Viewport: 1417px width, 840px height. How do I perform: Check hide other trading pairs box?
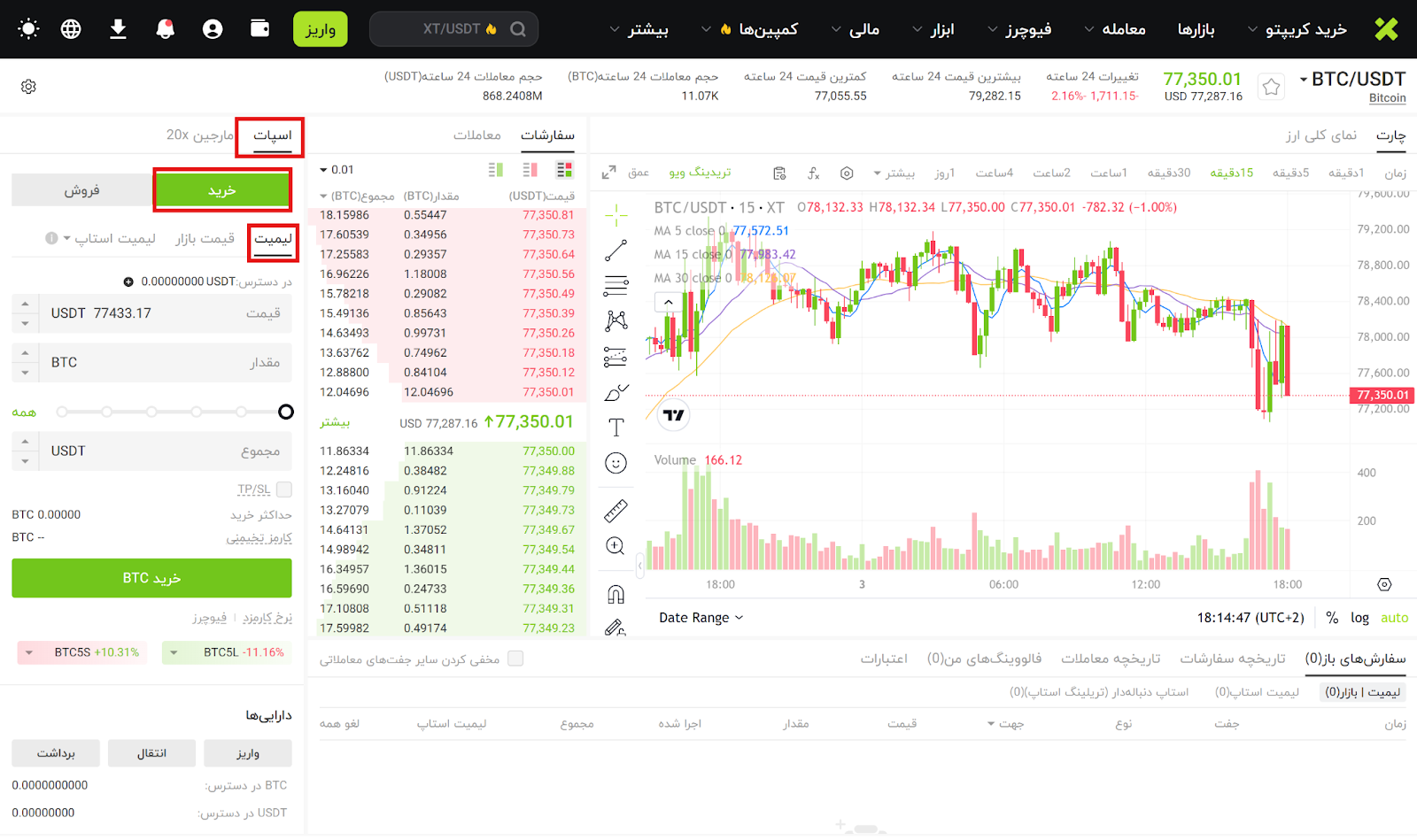[x=515, y=659]
